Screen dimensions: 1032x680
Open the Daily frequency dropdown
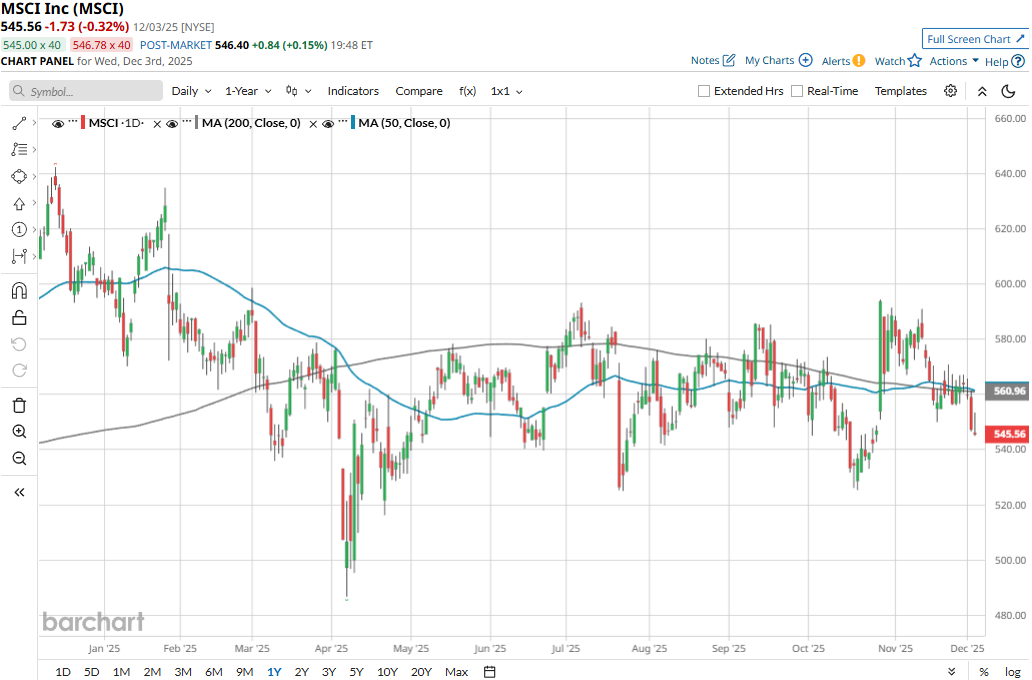tap(191, 91)
